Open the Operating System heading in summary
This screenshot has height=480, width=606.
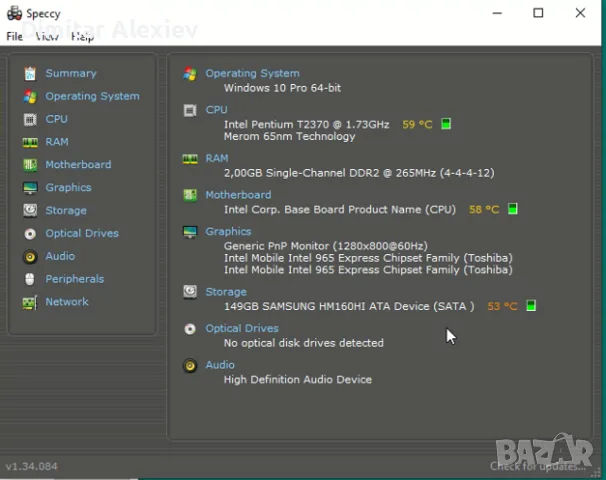(252, 73)
